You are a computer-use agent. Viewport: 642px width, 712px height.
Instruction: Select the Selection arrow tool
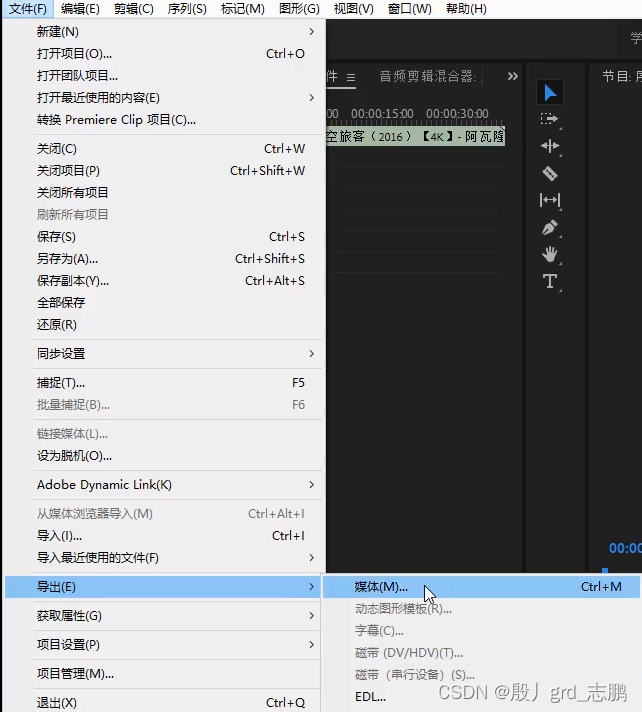(550, 93)
